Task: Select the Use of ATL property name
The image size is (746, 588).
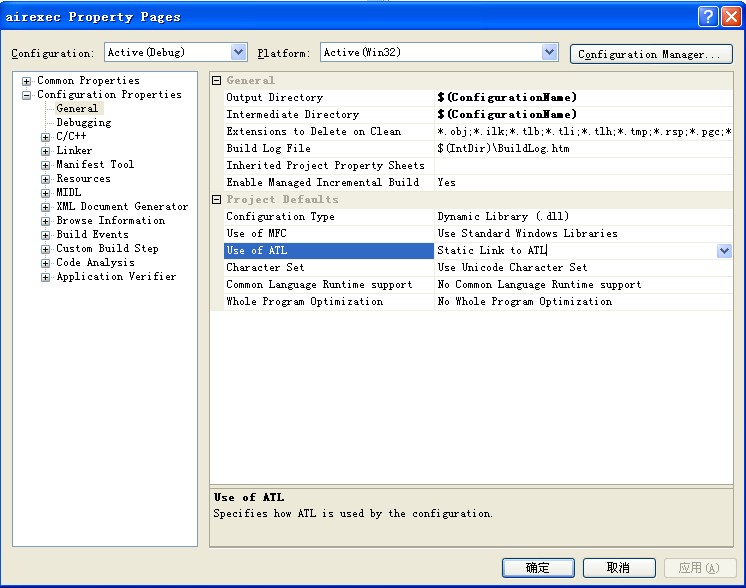Action: pyautogui.click(x=329, y=251)
